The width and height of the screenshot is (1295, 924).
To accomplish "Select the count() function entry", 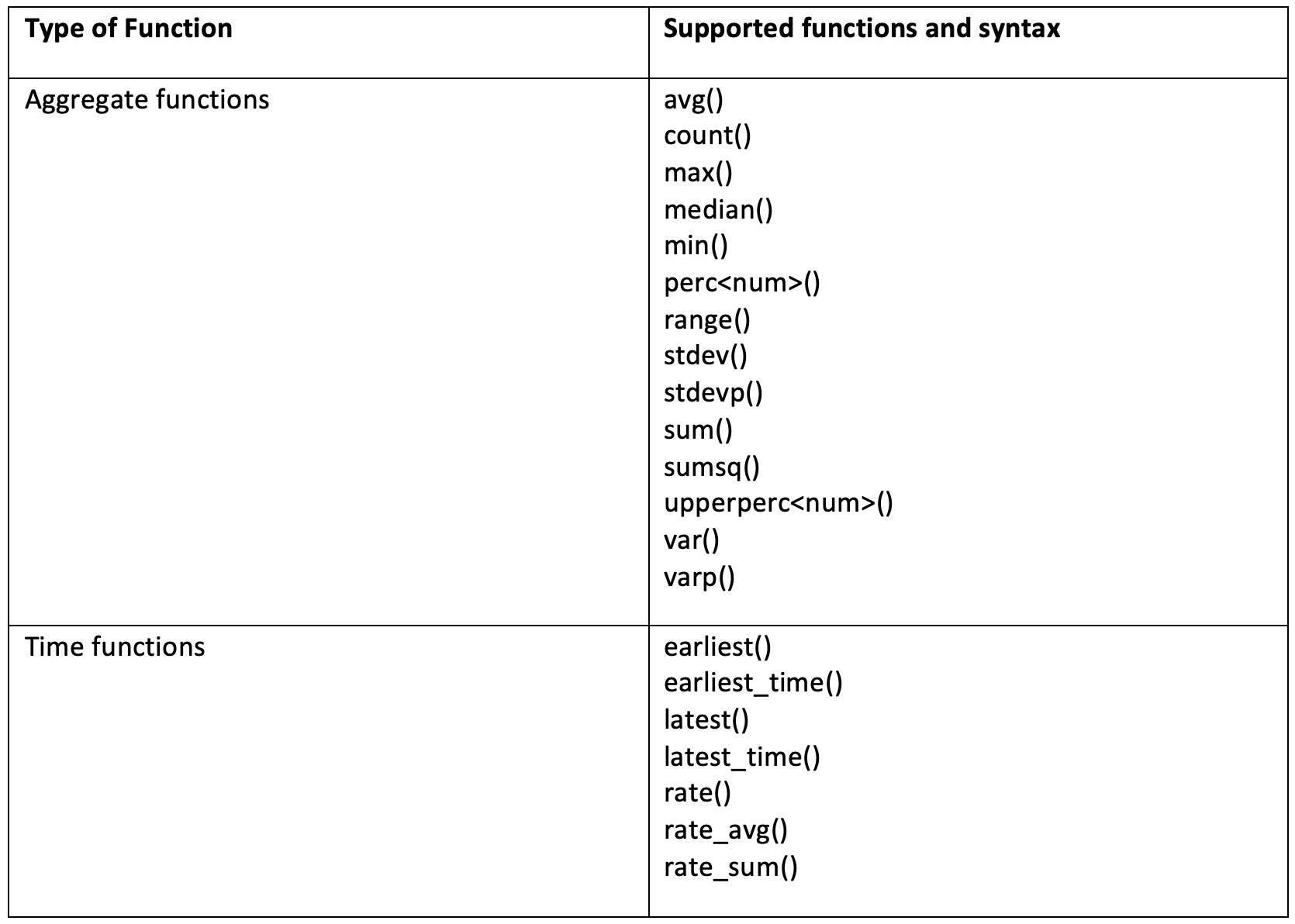I will [x=707, y=136].
